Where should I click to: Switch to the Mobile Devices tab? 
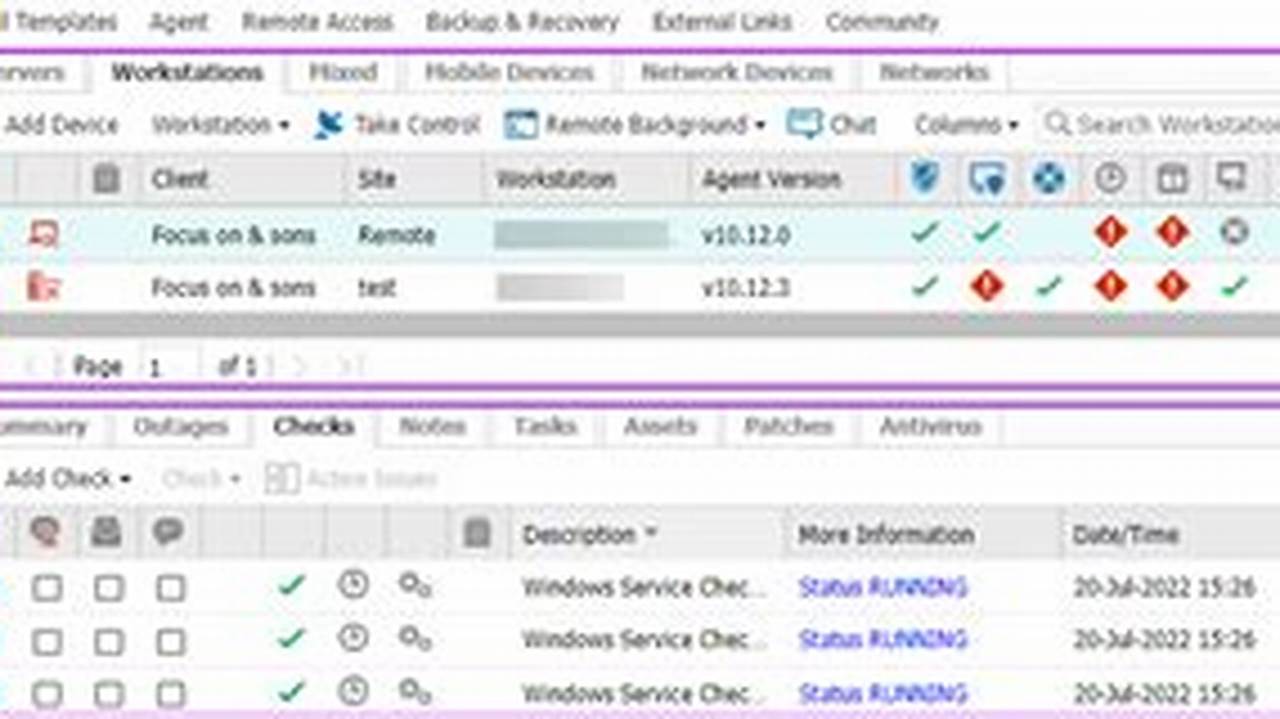click(x=509, y=72)
